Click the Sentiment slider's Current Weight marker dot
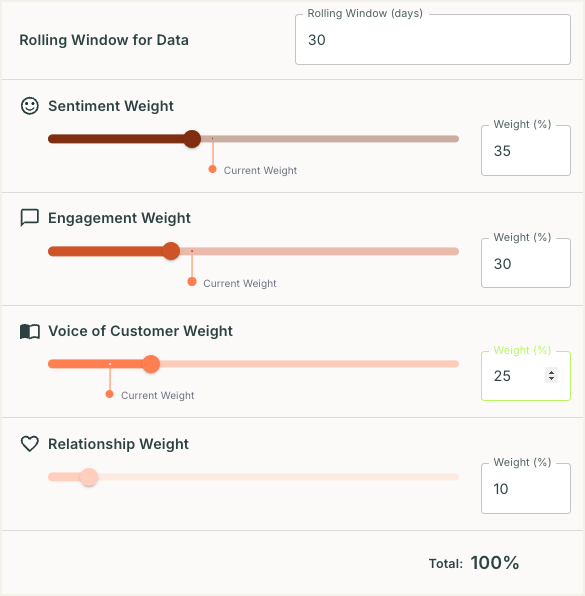585x596 pixels. [x=212, y=169]
